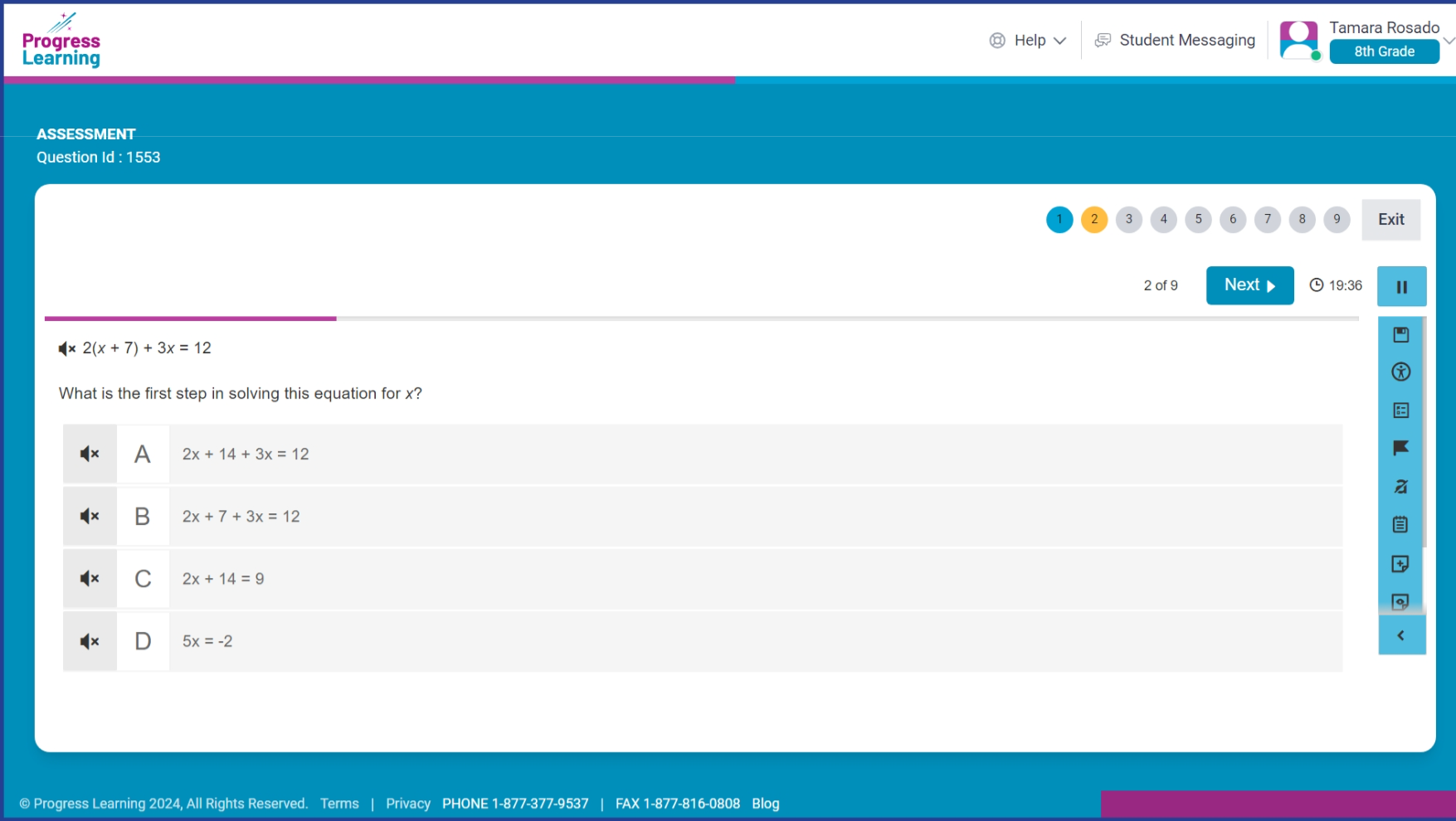
Task: Expand the Tamara Rosado account menu arrow
Action: tap(1449, 41)
